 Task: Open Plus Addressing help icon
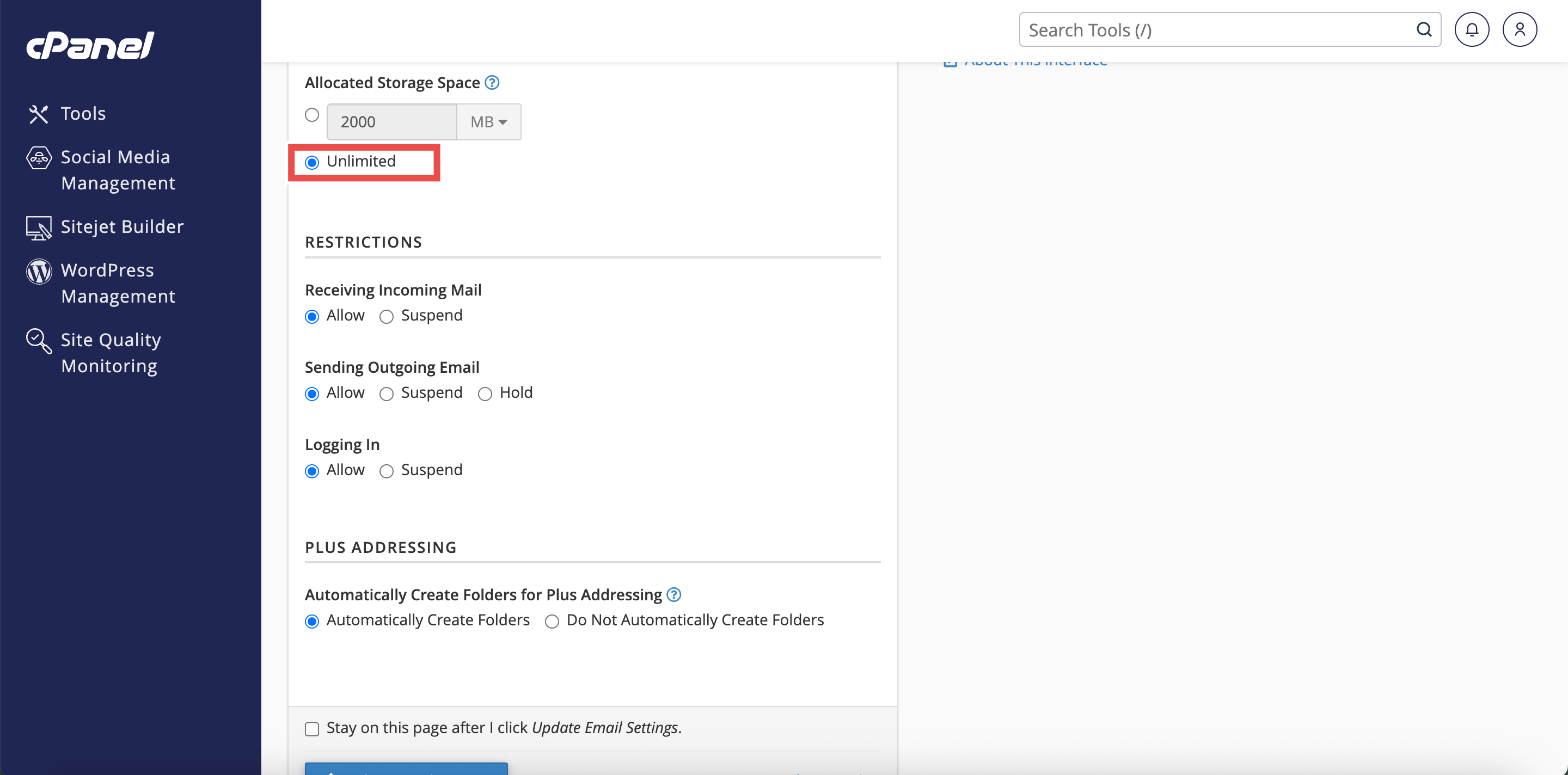pos(673,594)
